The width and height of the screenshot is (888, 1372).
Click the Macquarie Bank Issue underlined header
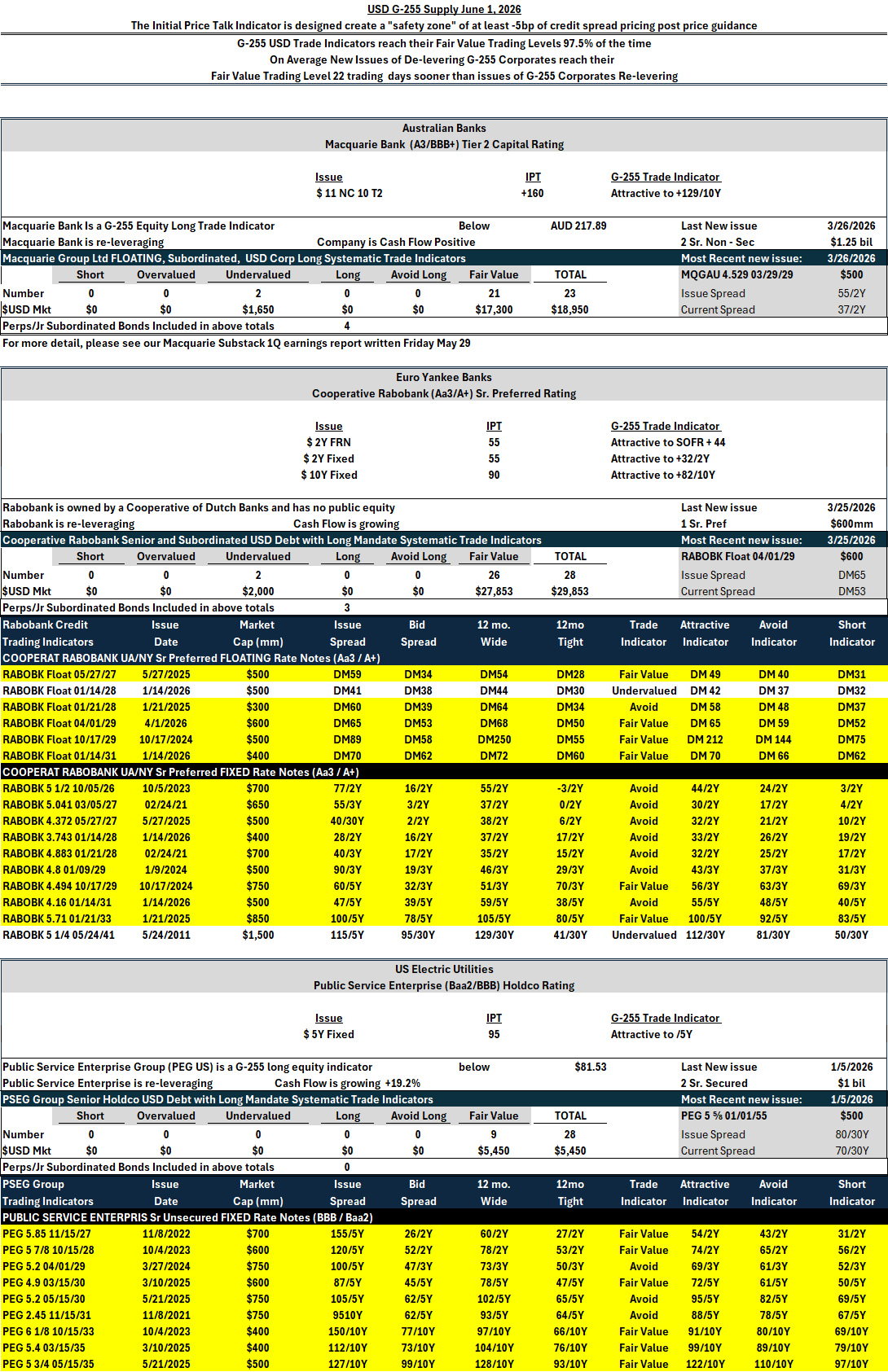[x=329, y=177]
